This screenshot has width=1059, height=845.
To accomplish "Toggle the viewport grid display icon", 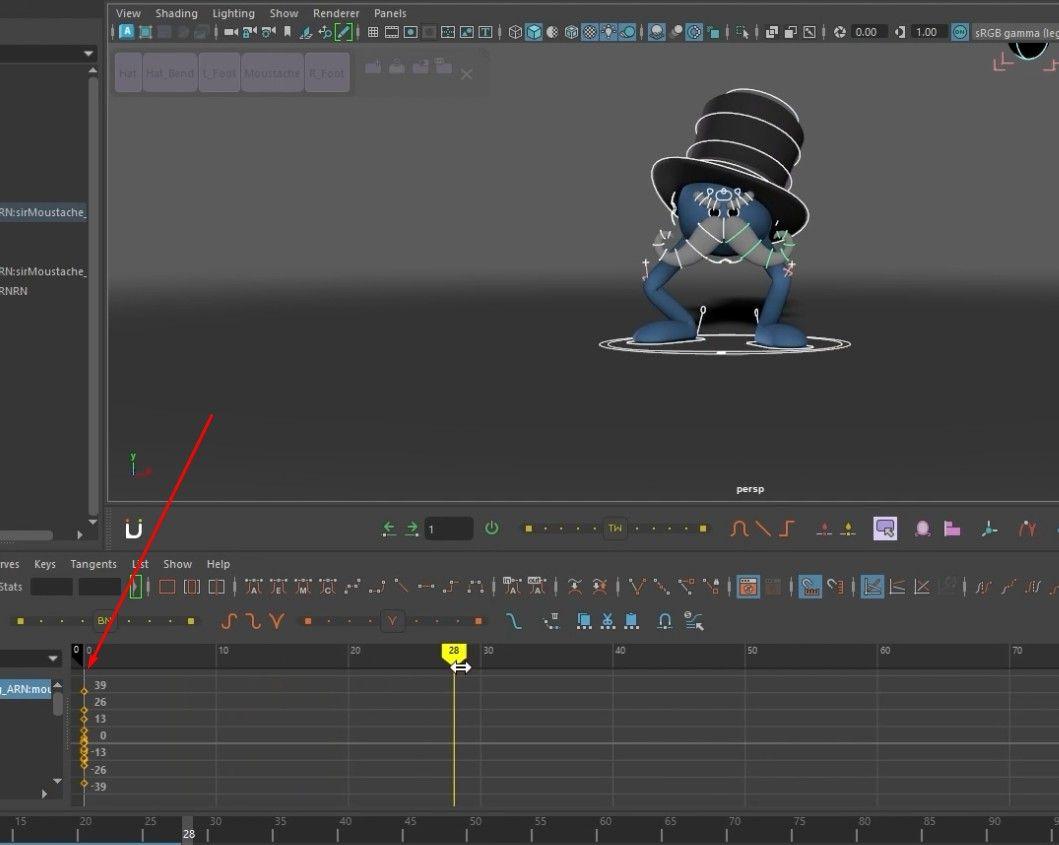I will 372,32.
